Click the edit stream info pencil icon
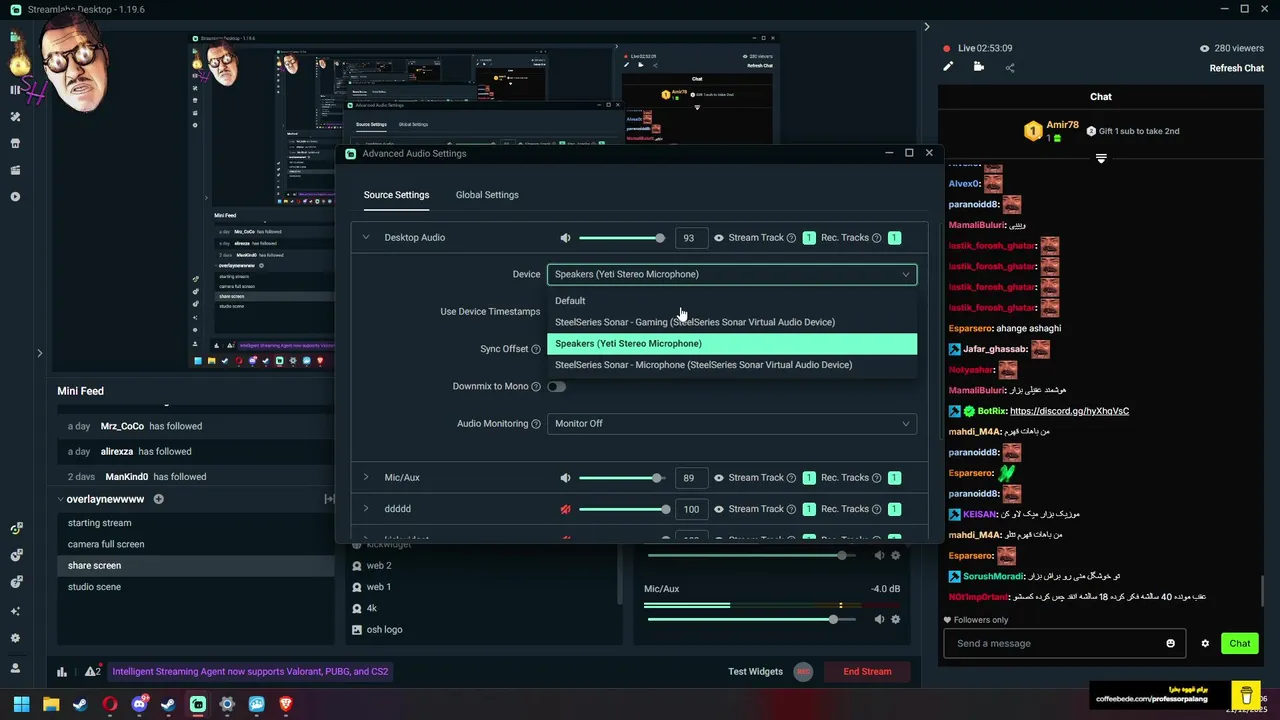 948,67
